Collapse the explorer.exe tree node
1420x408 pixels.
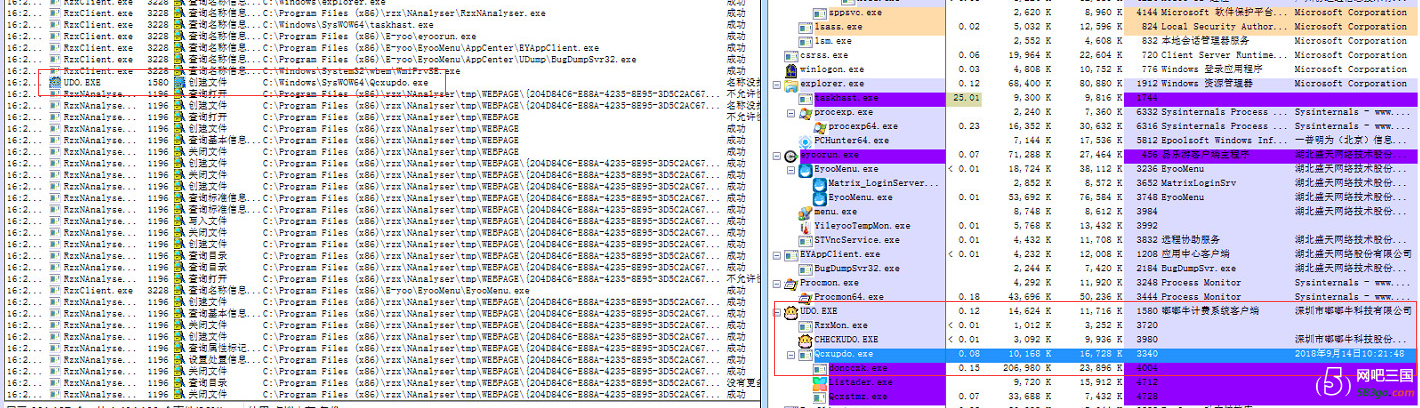pyautogui.click(x=778, y=84)
